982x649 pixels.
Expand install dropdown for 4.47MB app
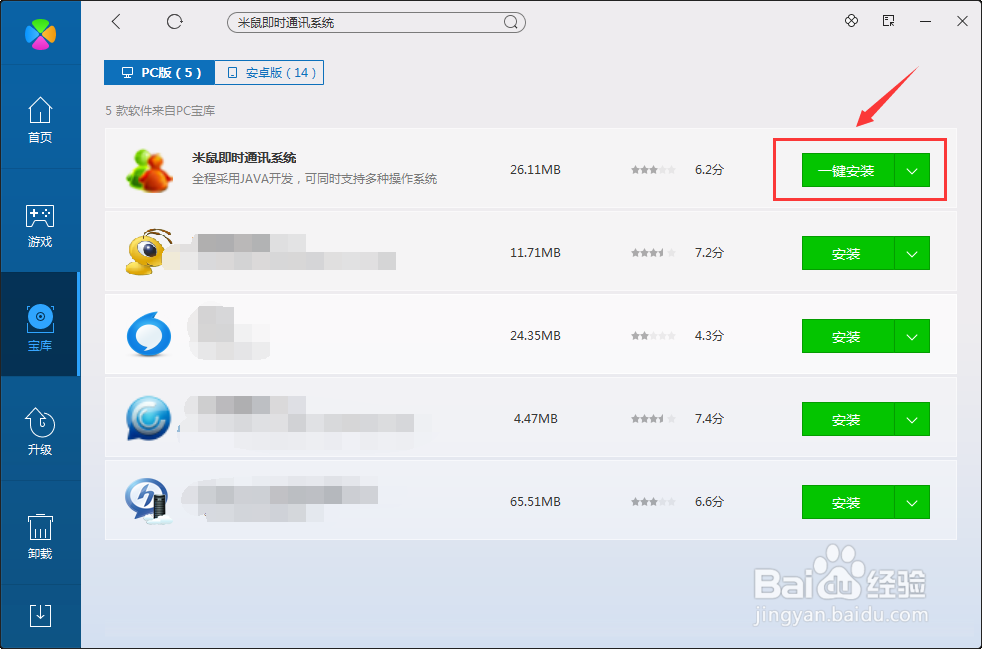point(912,419)
